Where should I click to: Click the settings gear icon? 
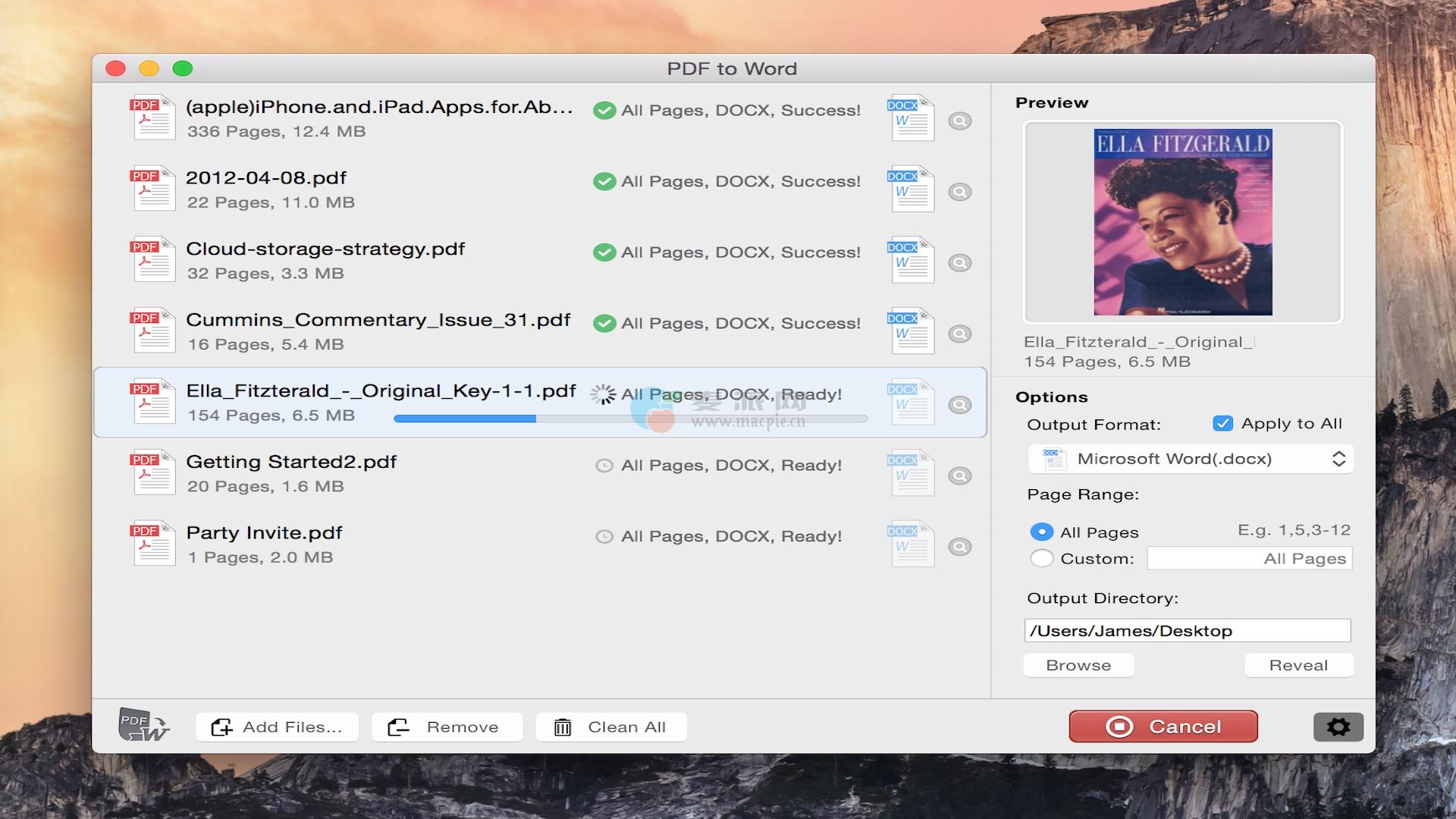tap(1338, 726)
